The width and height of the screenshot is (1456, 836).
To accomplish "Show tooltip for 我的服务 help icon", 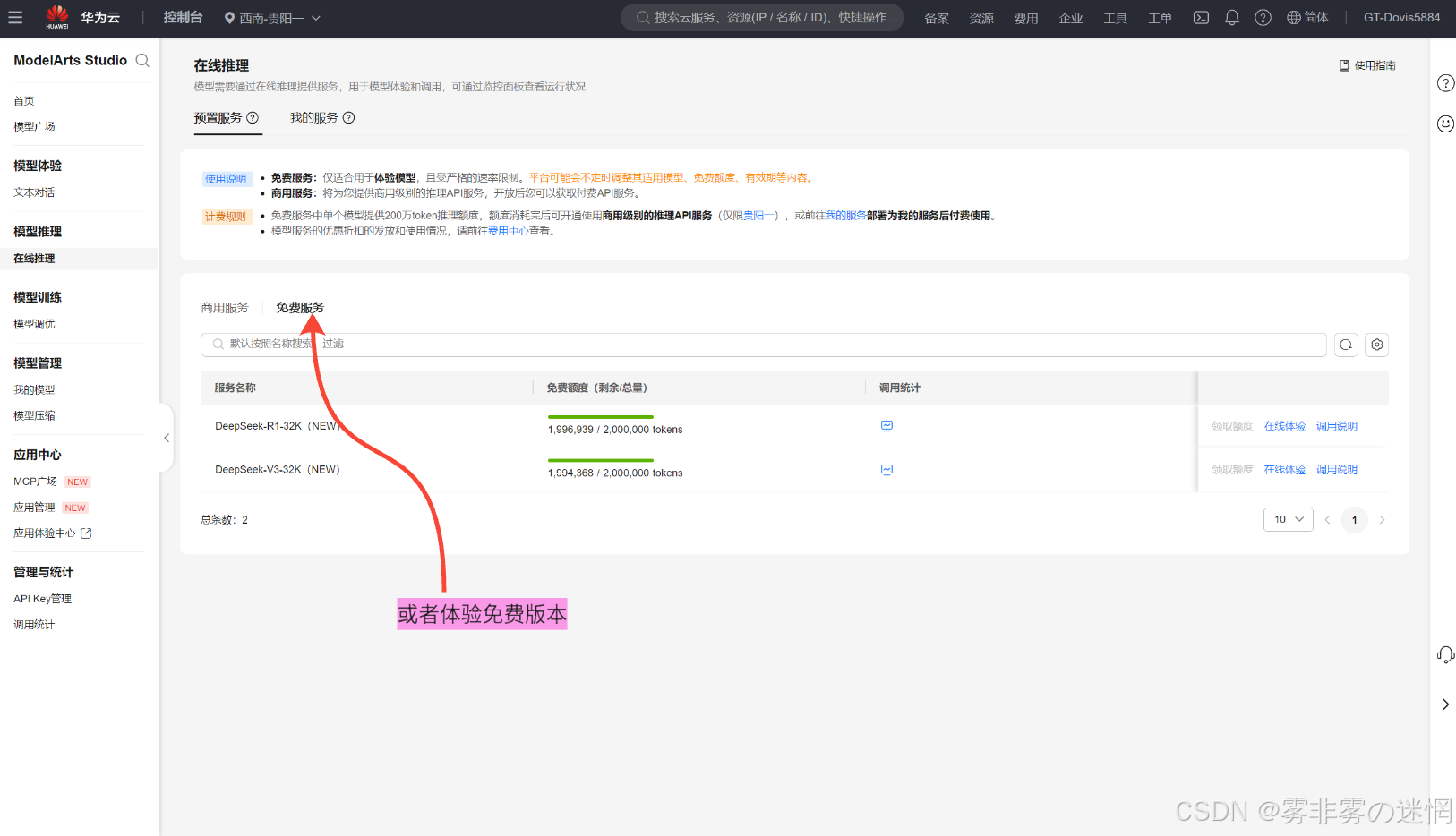I will pyautogui.click(x=349, y=118).
